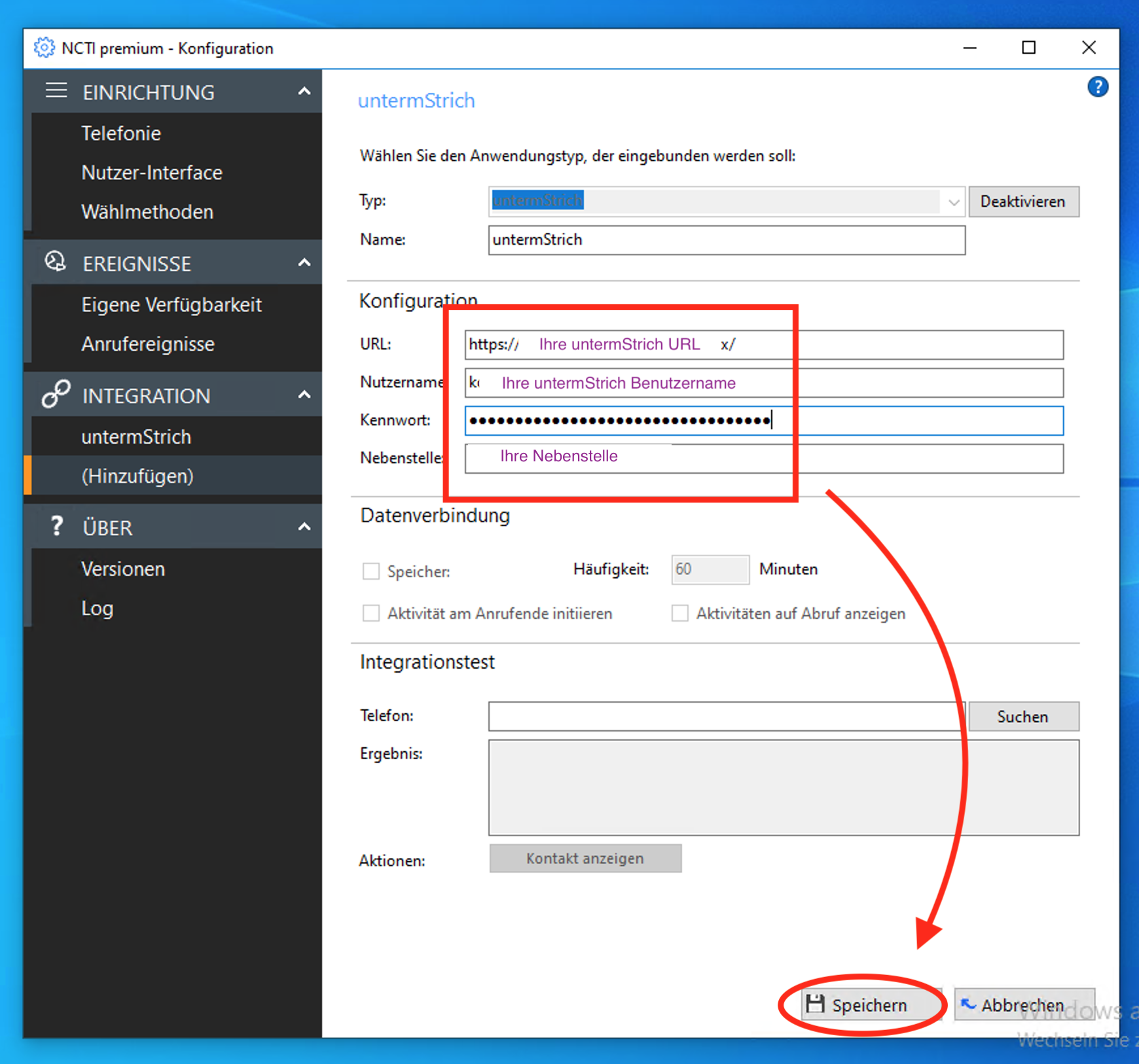The height and width of the screenshot is (1064, 1139).
Task: Collapse the EREIGNISSE section chevron
Action: [x=304, y=263]
